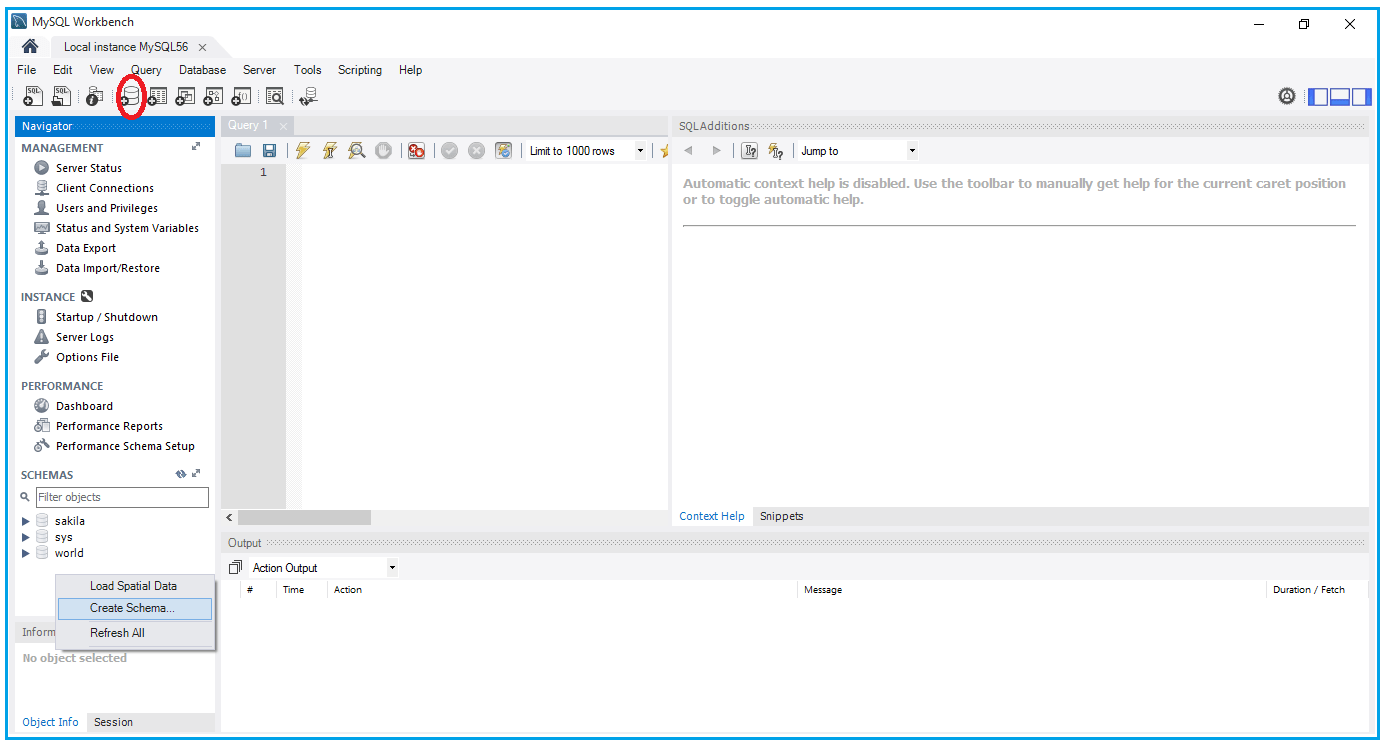Create a new SQL tab for executing queries
1385x743 pixels.
(x=32, y=96)
